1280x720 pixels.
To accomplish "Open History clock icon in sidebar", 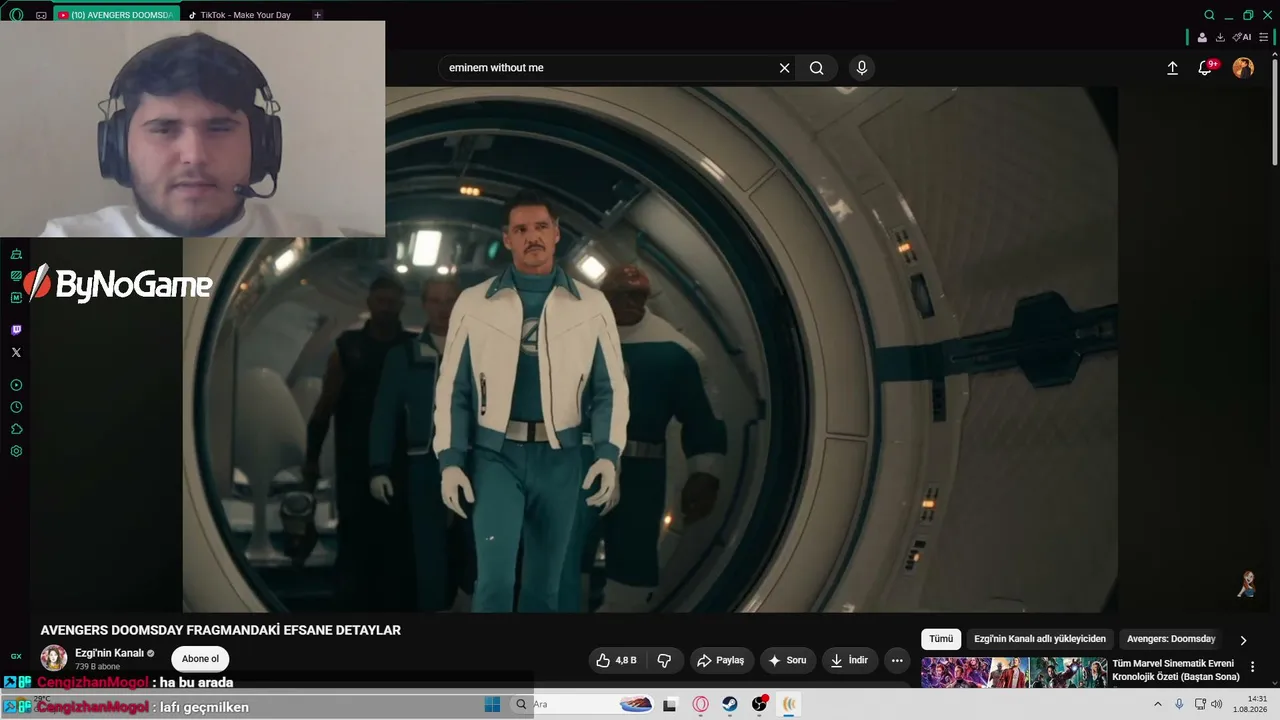I will [16, 407].
